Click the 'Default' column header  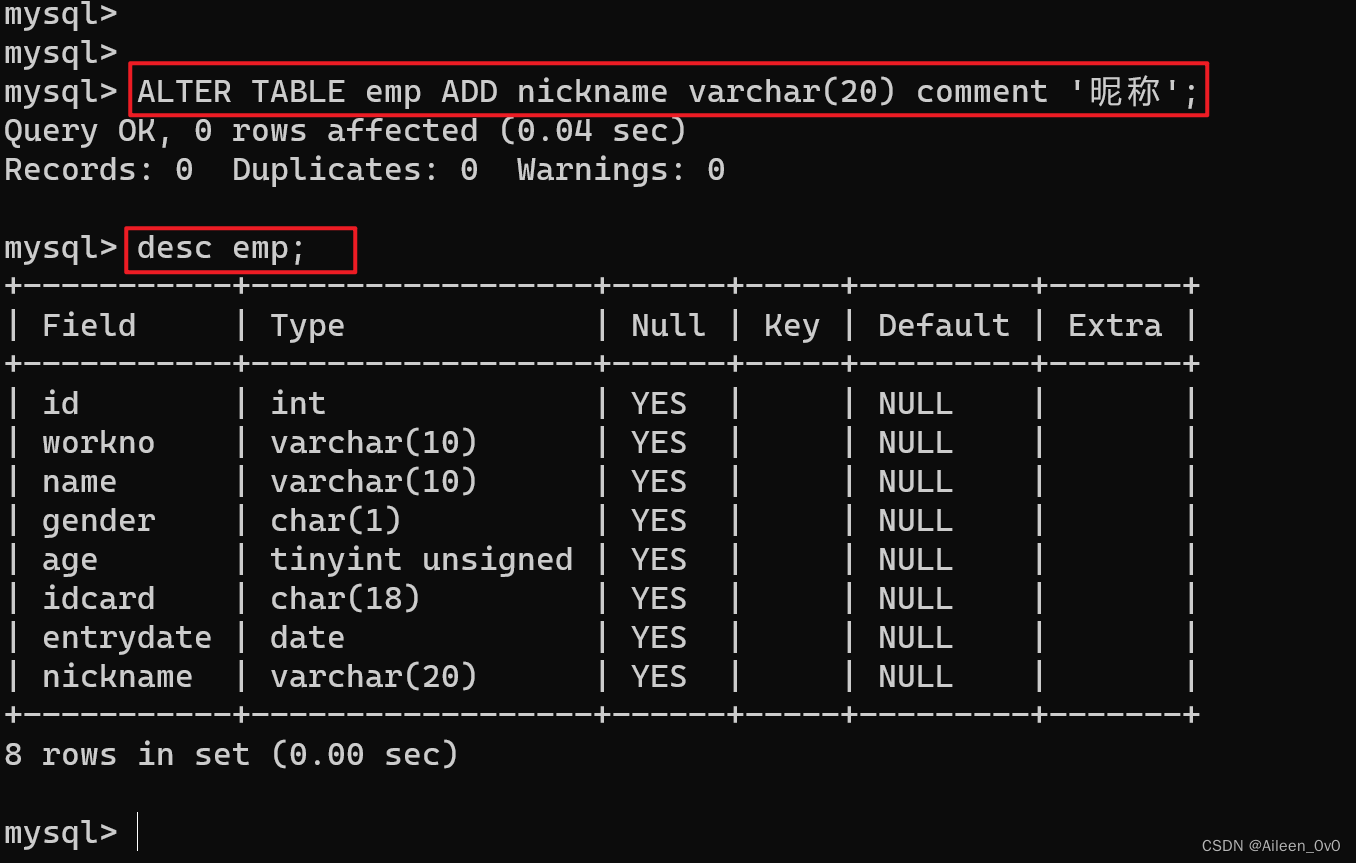pos(943,326)
